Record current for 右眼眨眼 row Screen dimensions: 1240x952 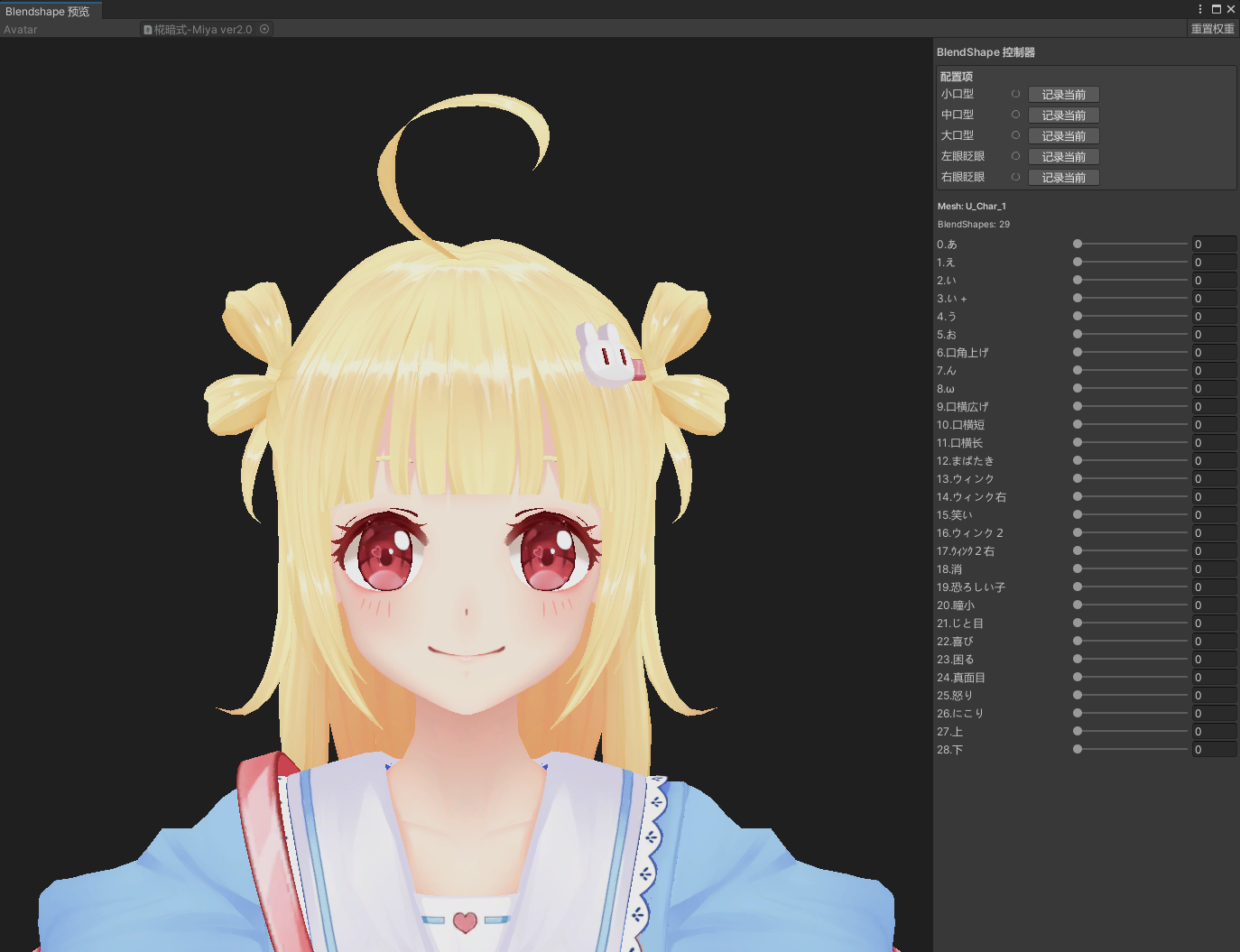tap(1063, 178)
